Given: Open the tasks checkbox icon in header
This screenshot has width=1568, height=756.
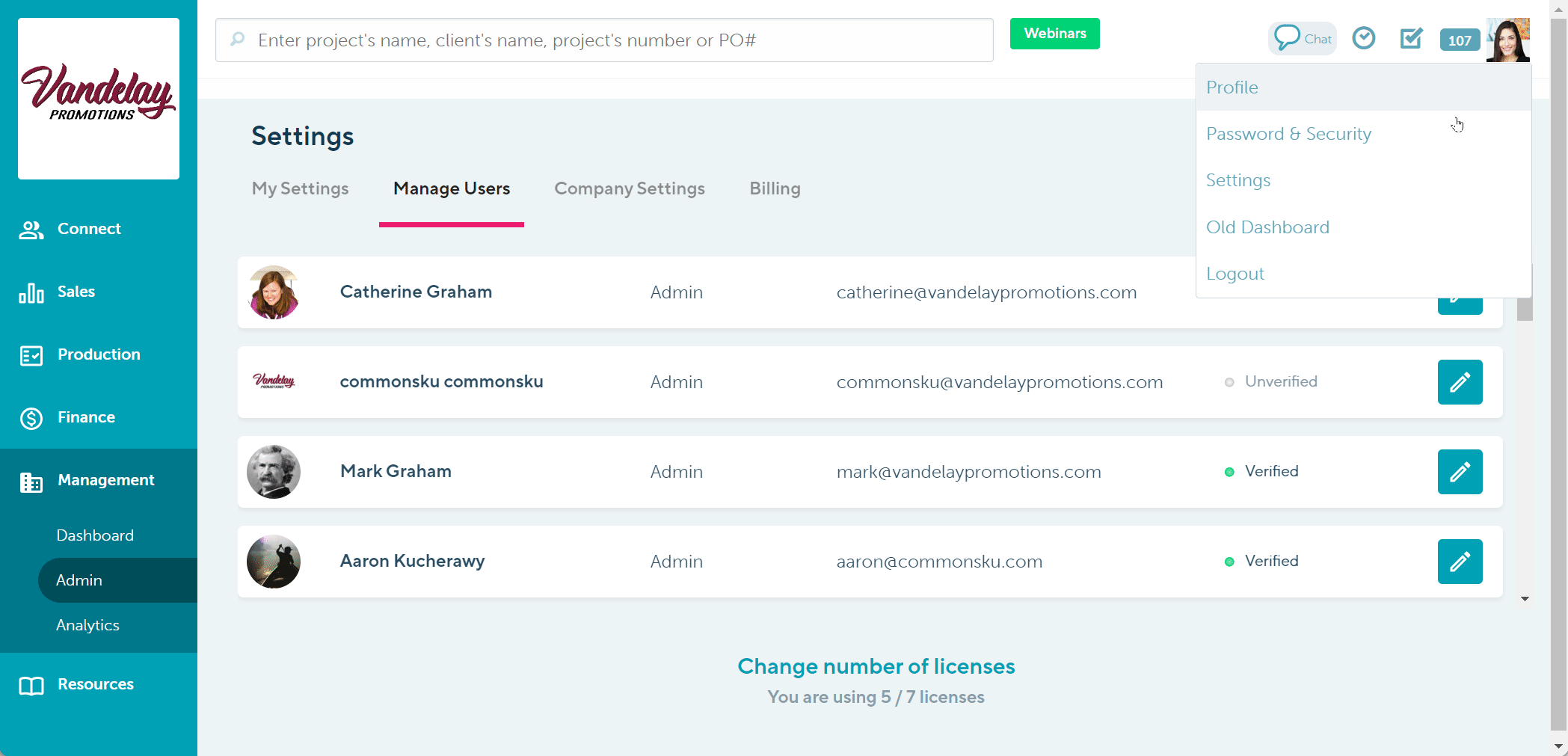Looking at the screenshot, I should pos(1411,39).
